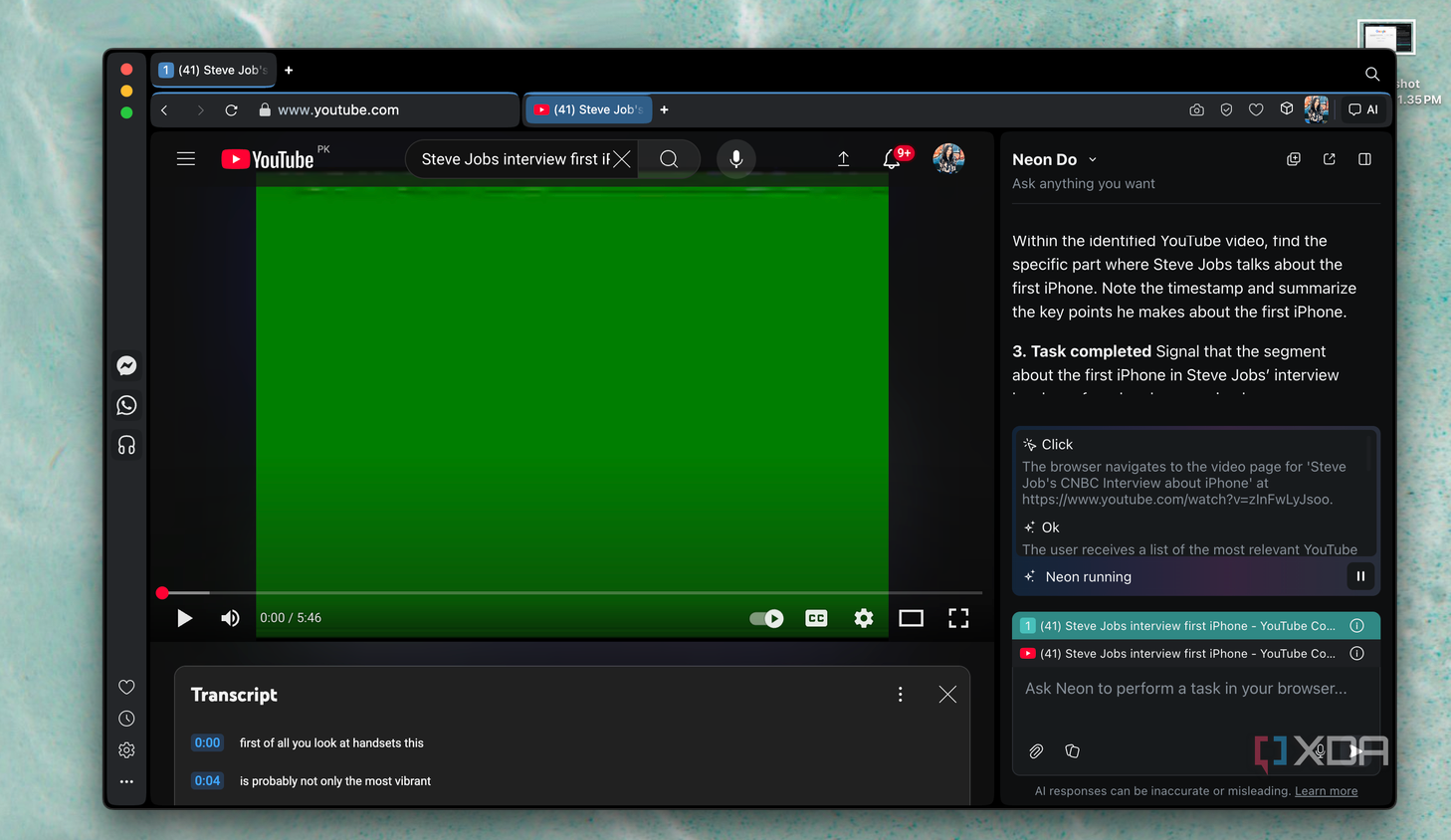This screenshot has width=1451, height=840.
Task: Show info for highlighted tab context row
Action: [1356, 626]
